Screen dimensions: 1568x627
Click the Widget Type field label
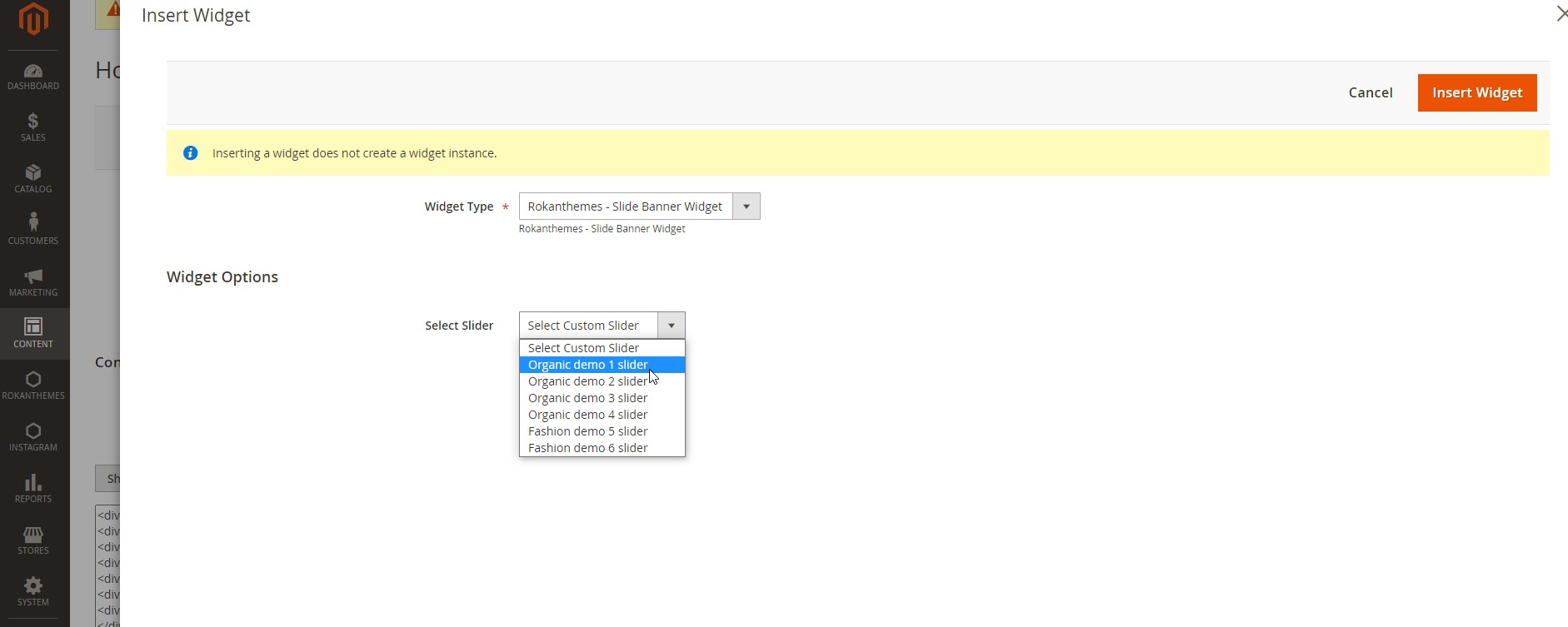tap(459, 207)
